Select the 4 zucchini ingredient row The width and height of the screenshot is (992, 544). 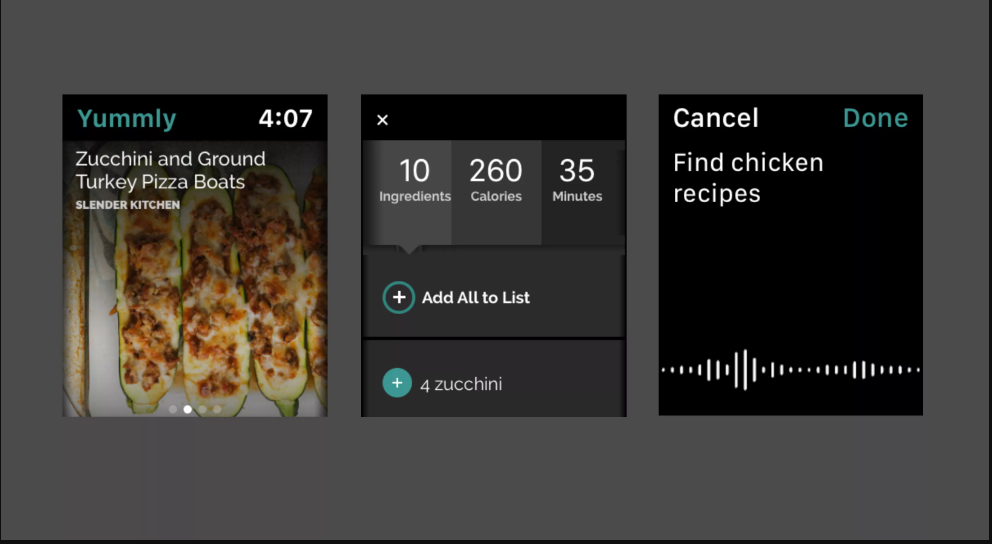coord(493,380)
